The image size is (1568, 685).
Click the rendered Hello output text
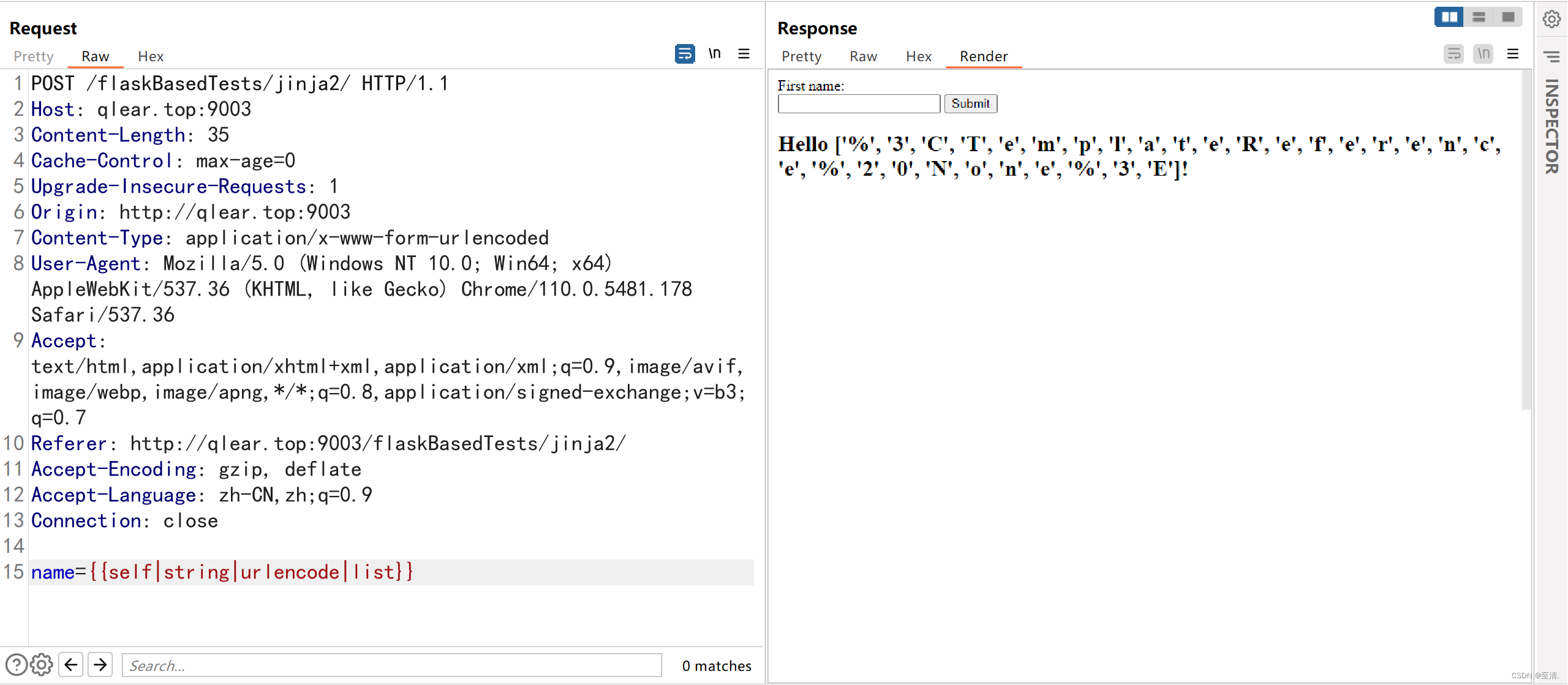coord(1139,156)
